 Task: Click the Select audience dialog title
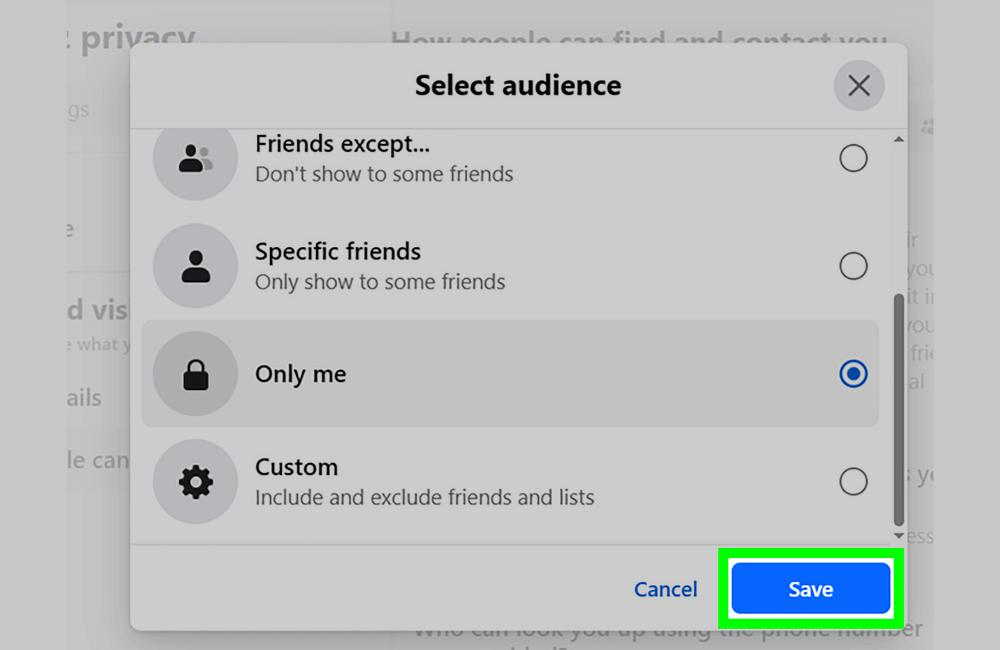516,85
